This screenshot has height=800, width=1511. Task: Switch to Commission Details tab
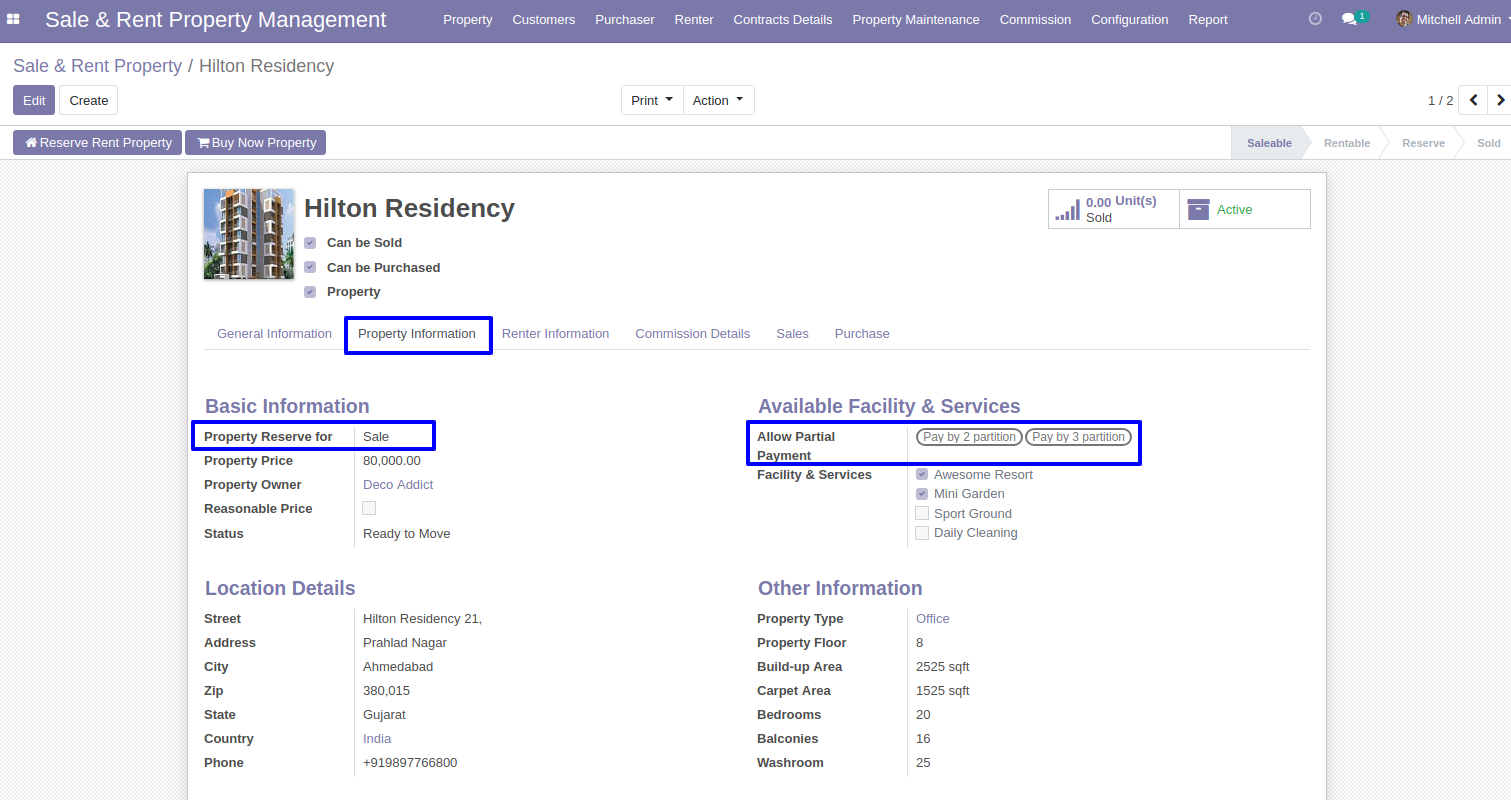[x=692, y=334]
